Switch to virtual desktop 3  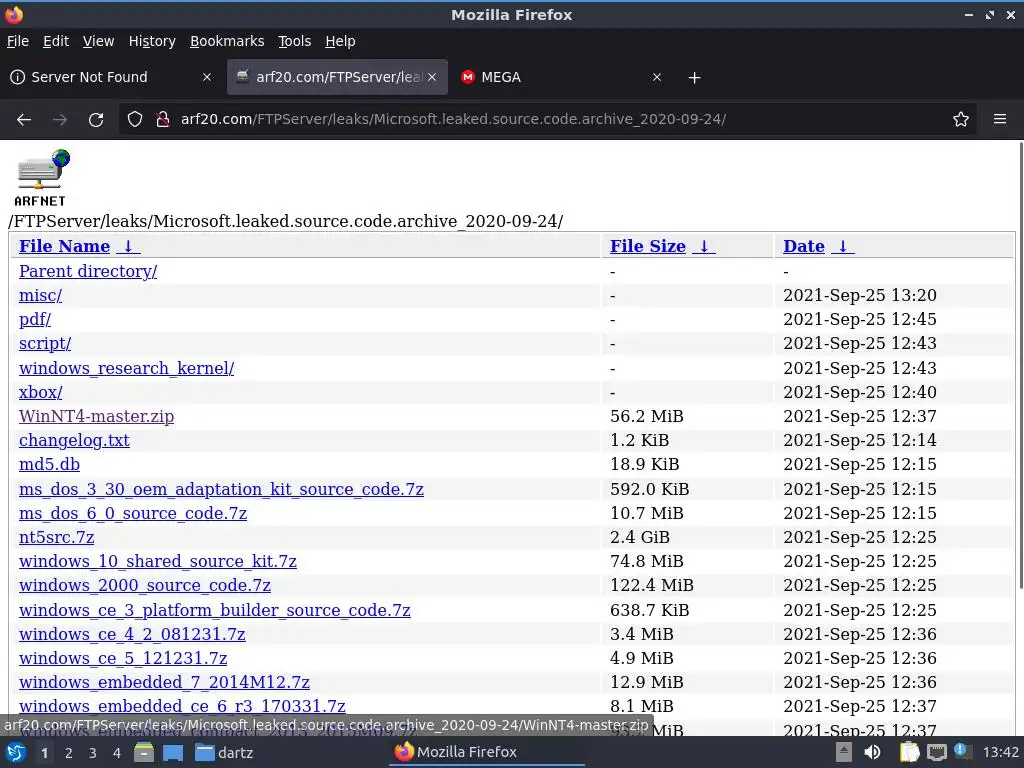pyautogui.click(x=93, y=753)
